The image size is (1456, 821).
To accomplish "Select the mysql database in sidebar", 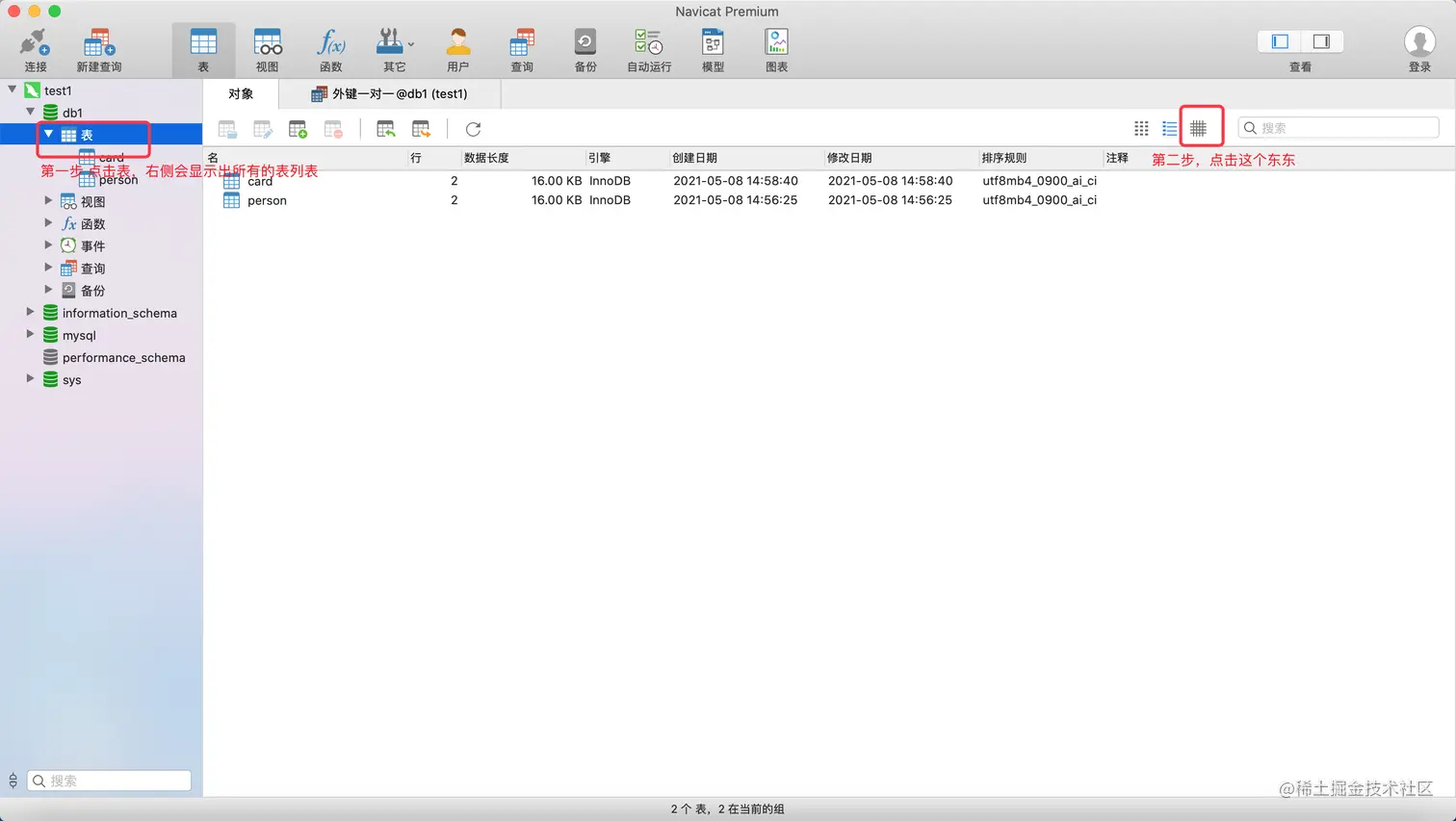I will coord(79,336).
